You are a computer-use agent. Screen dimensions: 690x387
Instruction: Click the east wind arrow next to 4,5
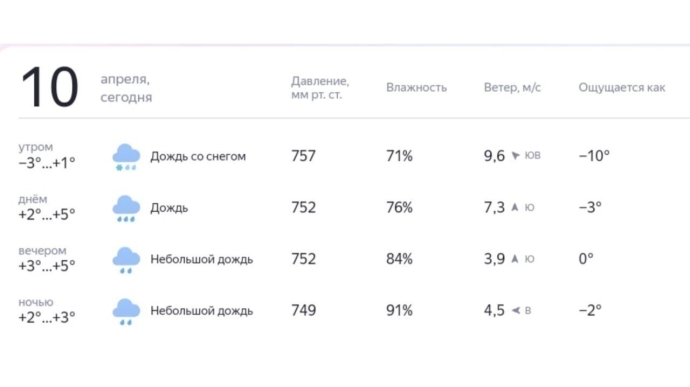pyautogui.click(x=516, y=310)
